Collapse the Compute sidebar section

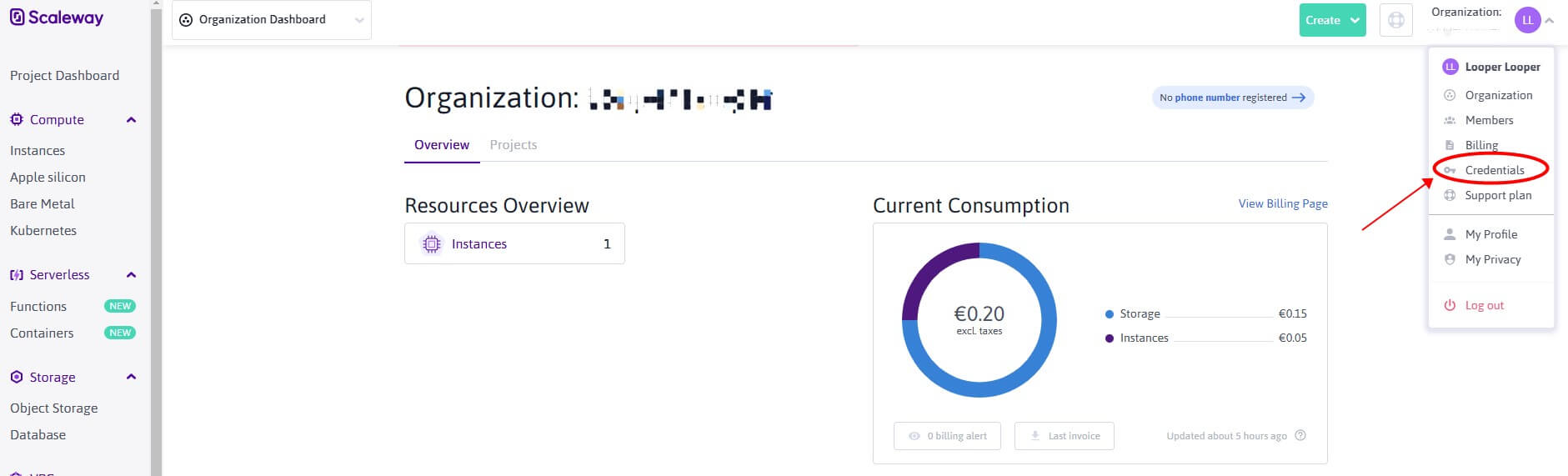(x=131, y=120)
